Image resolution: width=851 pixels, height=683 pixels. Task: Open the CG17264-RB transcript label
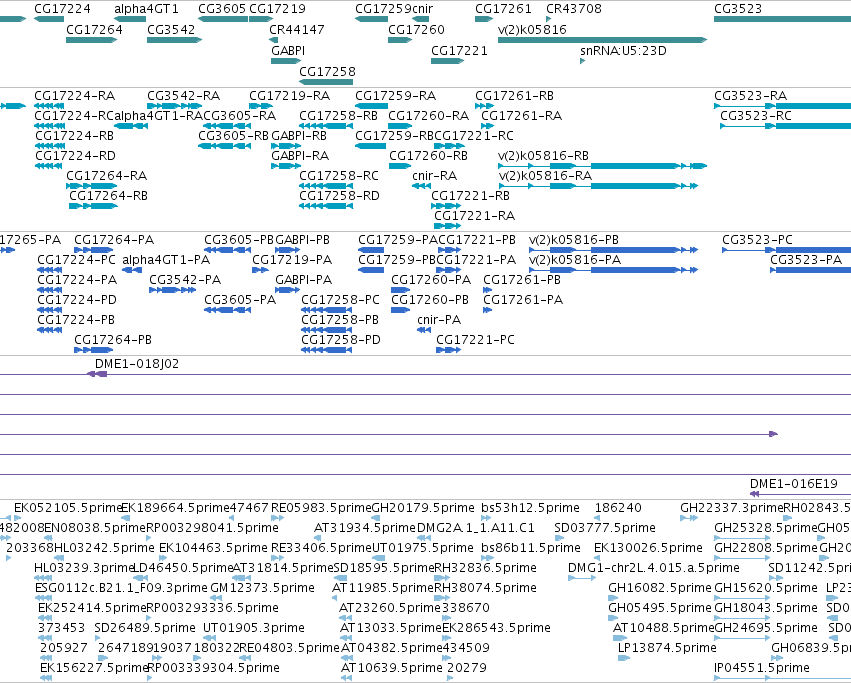(x=109, y=195)
